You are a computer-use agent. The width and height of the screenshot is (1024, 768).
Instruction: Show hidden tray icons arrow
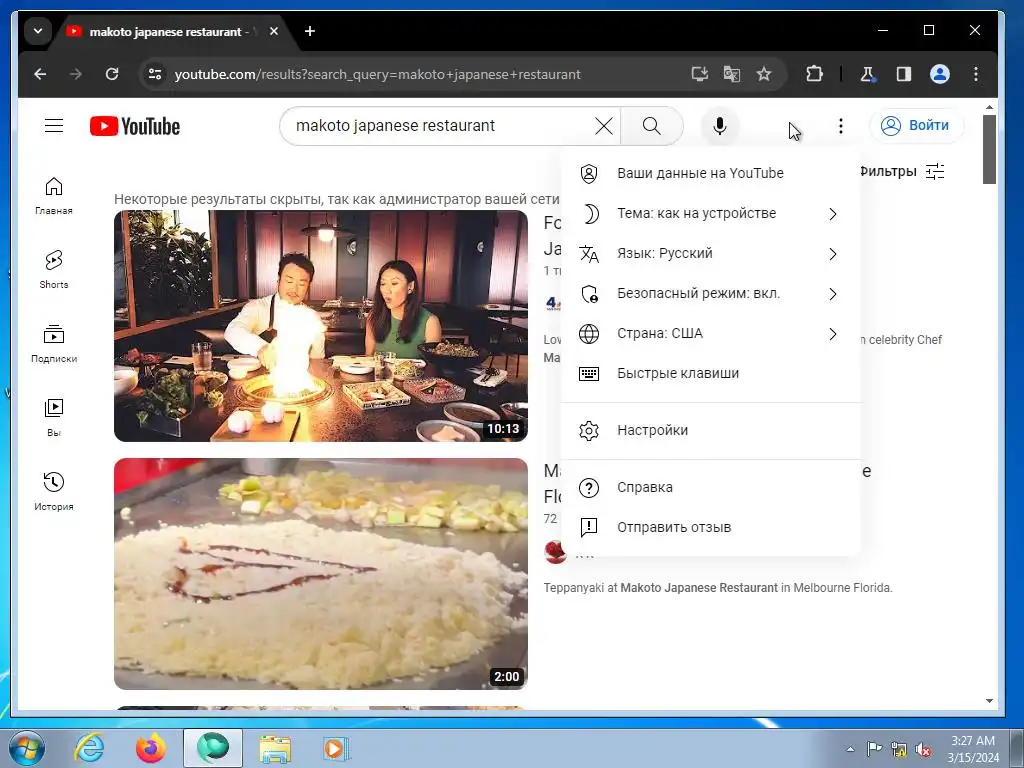tap(850, 749)
